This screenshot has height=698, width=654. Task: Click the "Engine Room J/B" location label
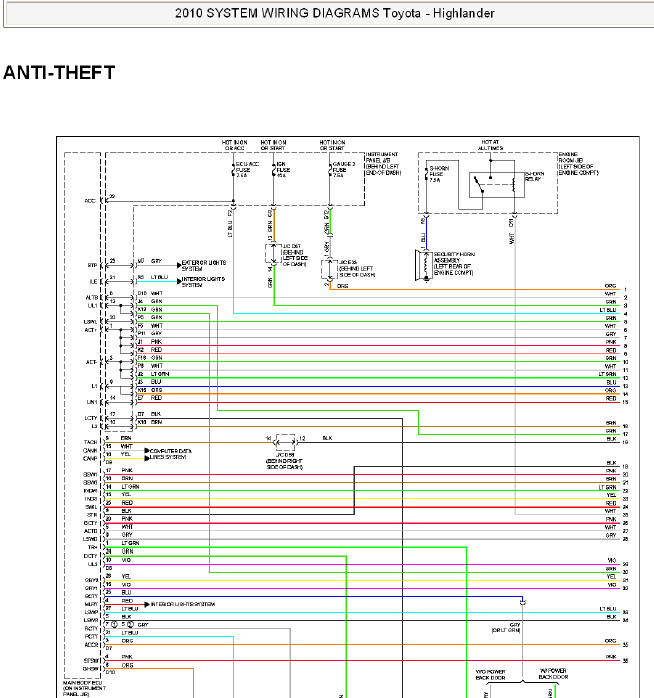click(578, 163)
